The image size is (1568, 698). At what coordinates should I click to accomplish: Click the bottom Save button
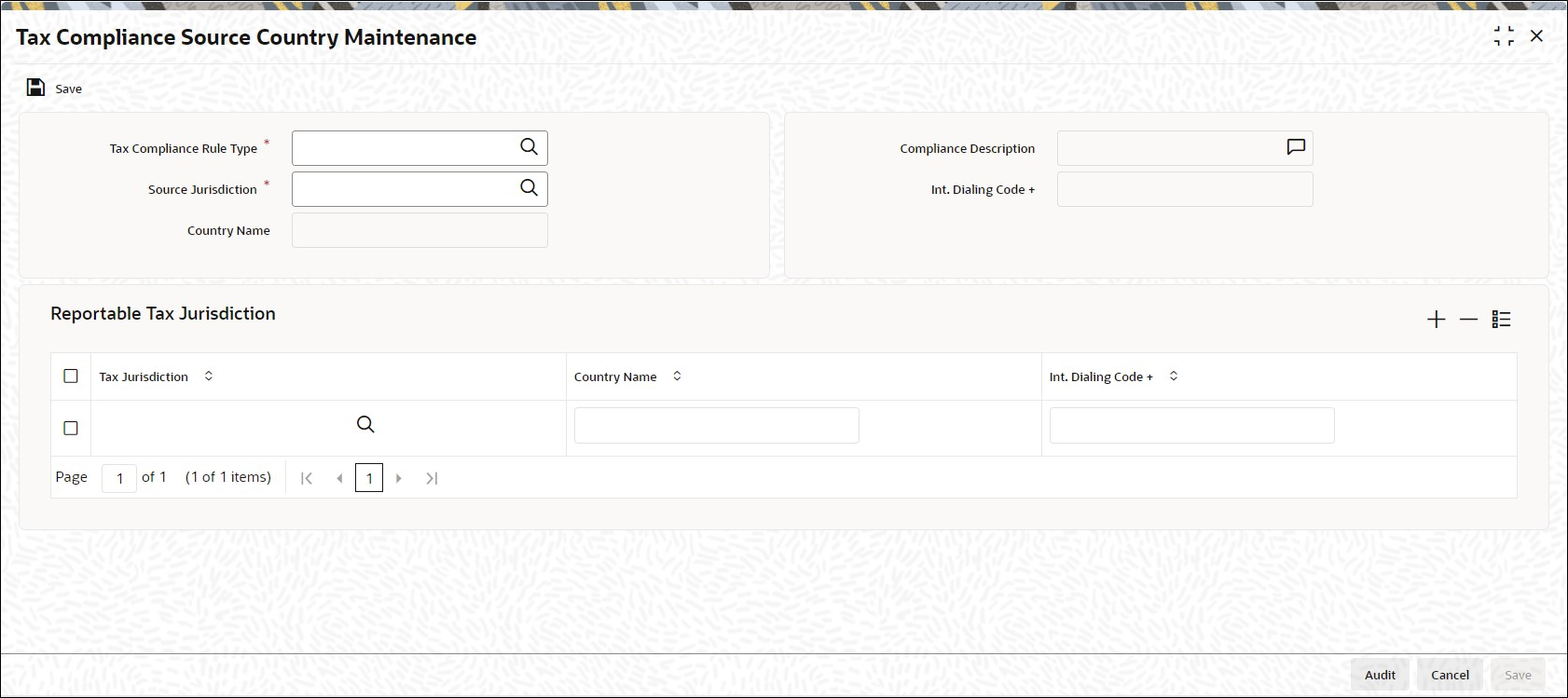pyautogui.click(x=1518, y=675)
